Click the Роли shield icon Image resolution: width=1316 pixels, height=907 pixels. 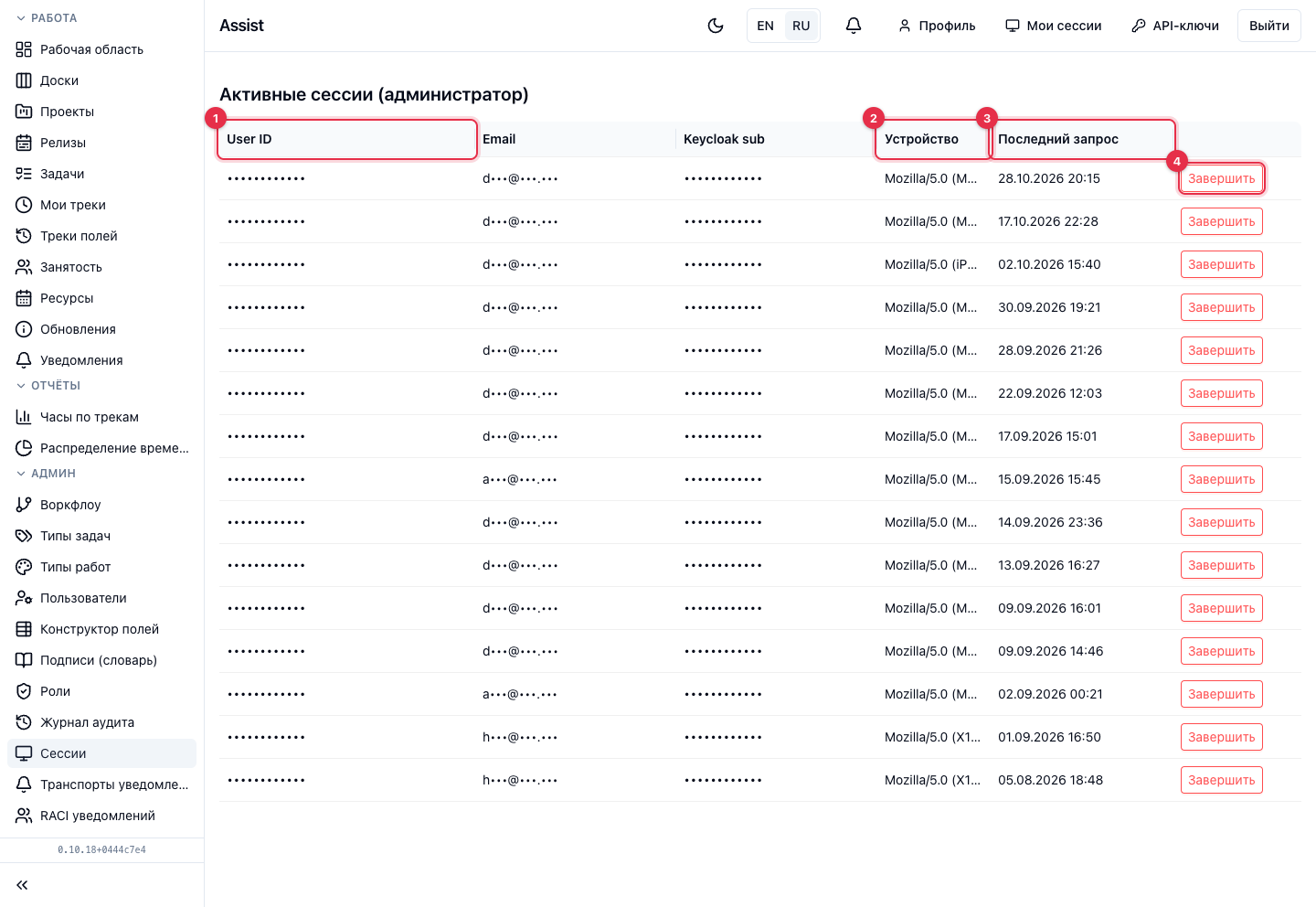pos(24,691)
